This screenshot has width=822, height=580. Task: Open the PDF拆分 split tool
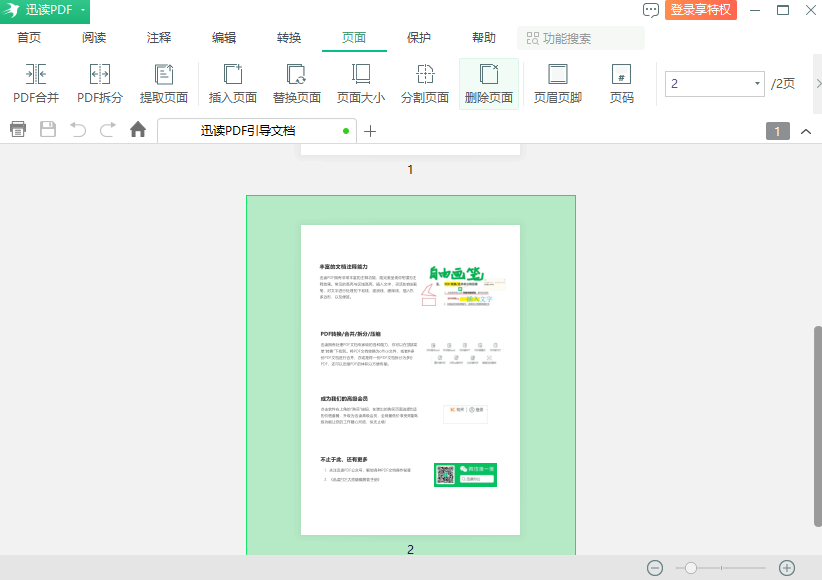(100, 83)
